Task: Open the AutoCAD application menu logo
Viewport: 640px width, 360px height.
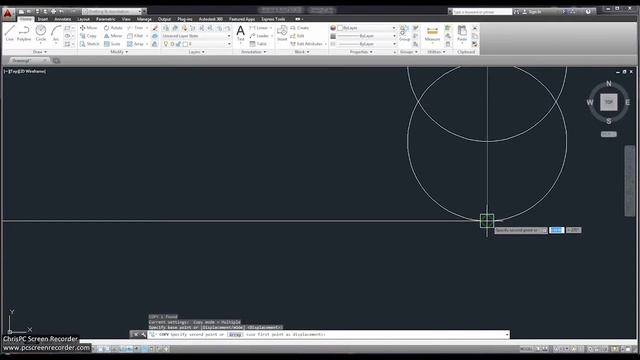Action: point(8,13)
